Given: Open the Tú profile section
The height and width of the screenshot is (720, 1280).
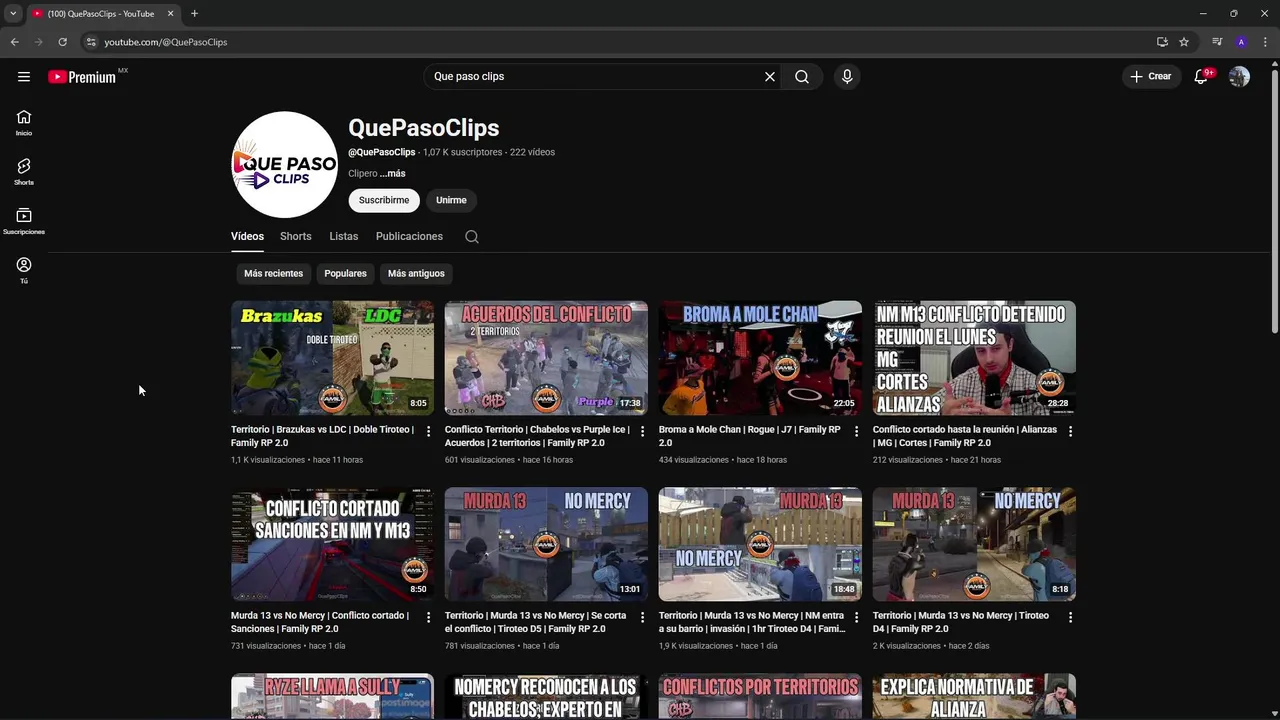Looking at the screenshot, I should click(x=24, y=270).
